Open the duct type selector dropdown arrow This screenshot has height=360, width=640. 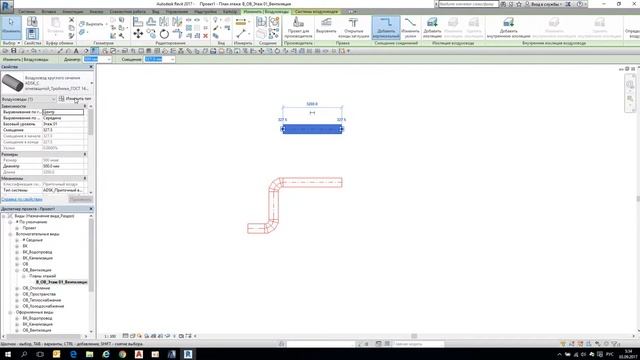(91, 83)
